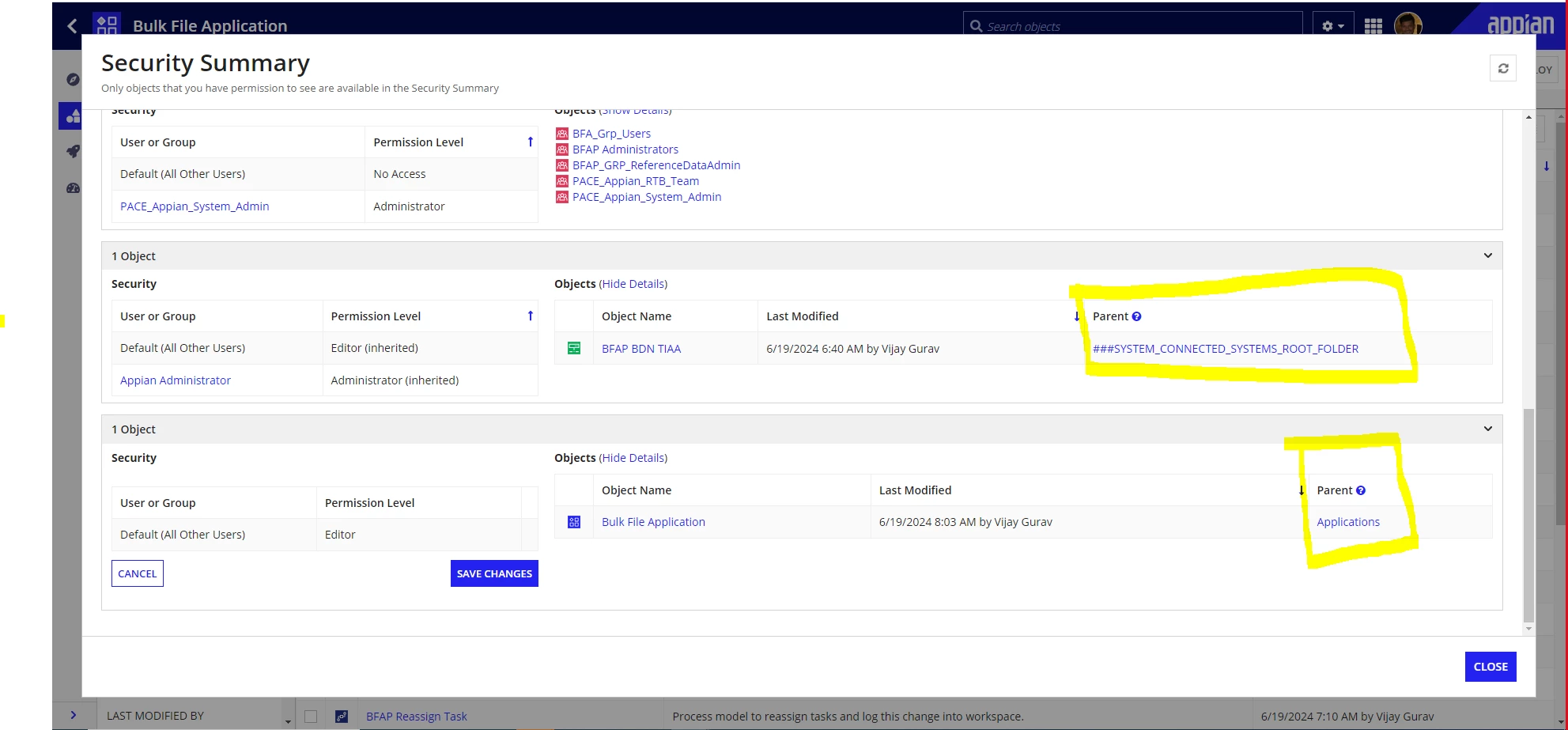
Task: Open the BFAP_GRP_ReferenceDataAdmin group link
Action: pos(656,165)
